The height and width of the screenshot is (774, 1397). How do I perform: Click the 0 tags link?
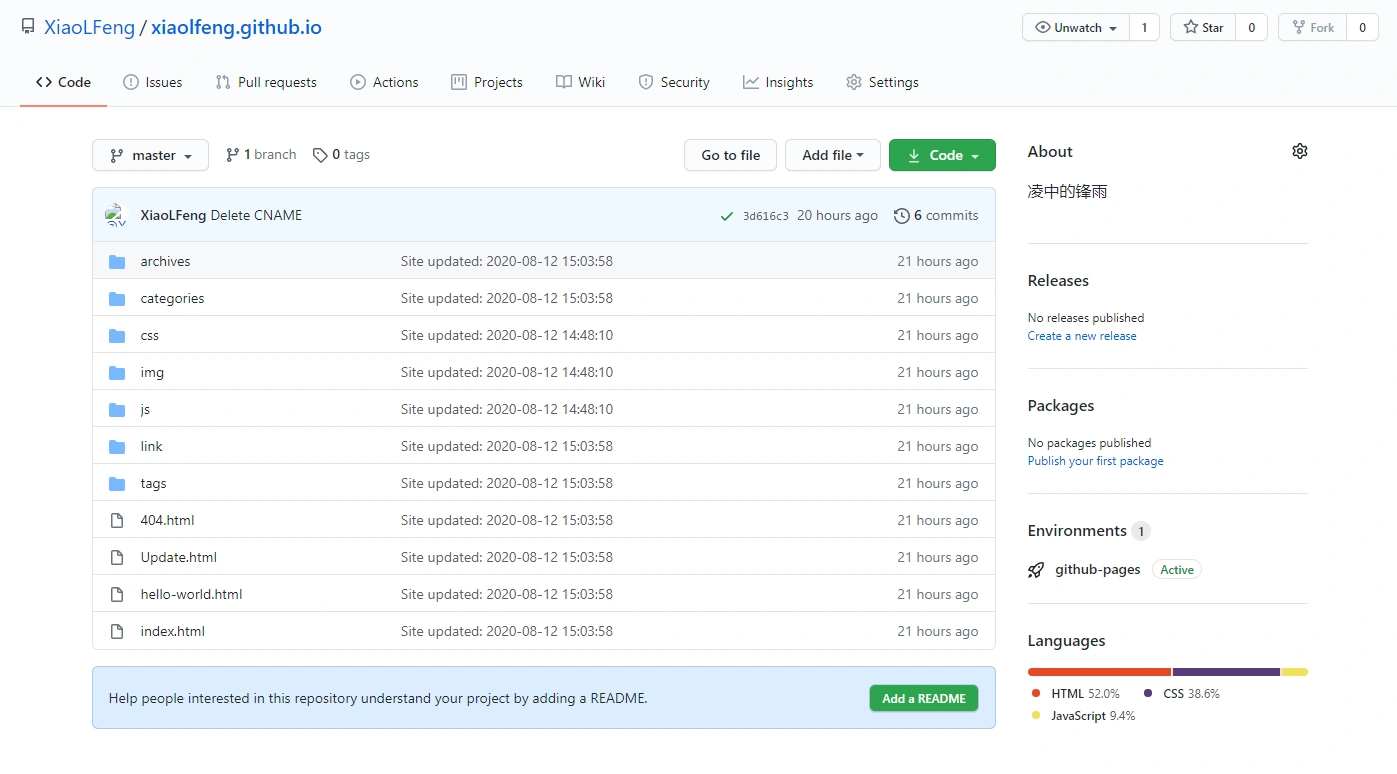341,155
